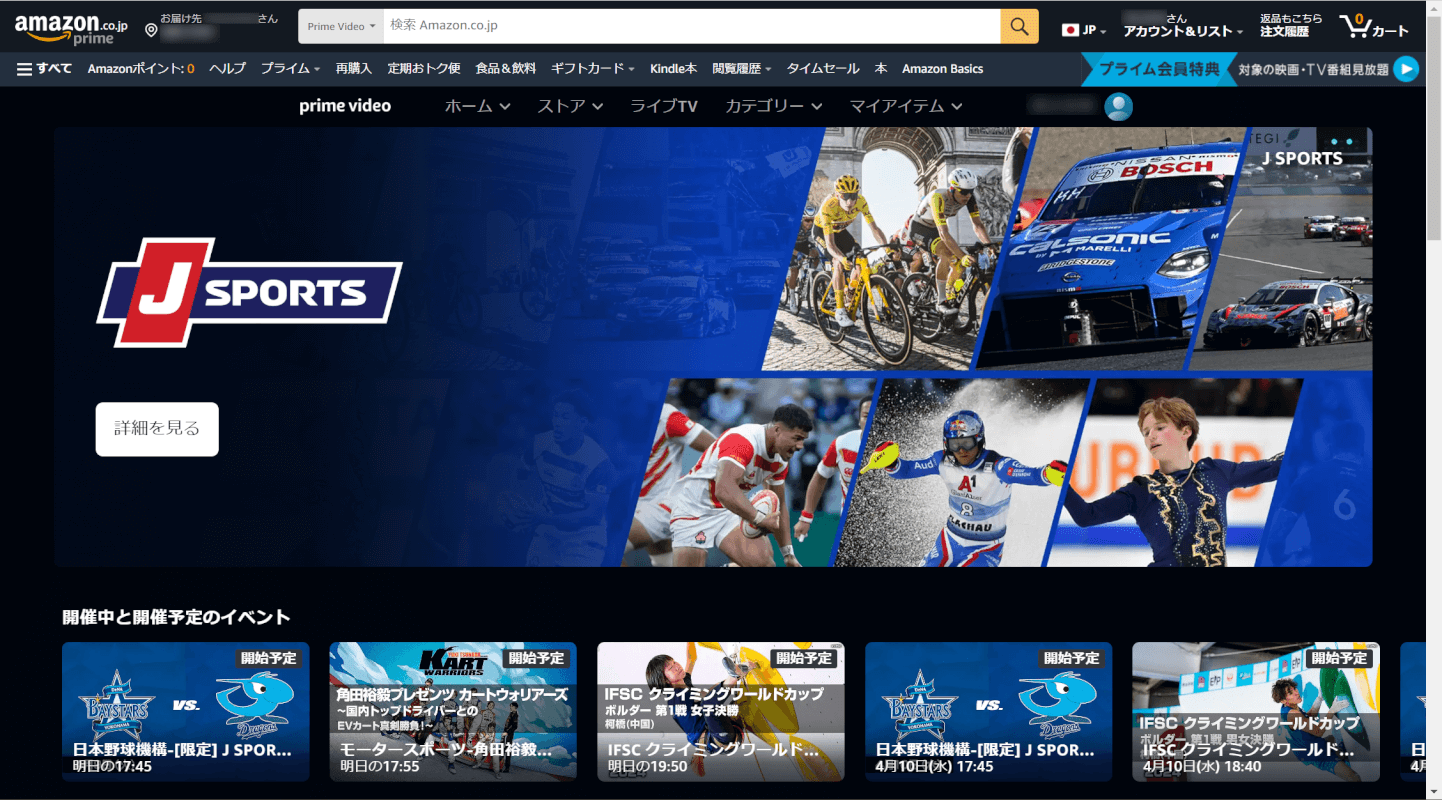This screenshot has height=800, width=1442.
Task: Open the IFSC 男子決勝 card at 18:40
Action: [1256, 711]
